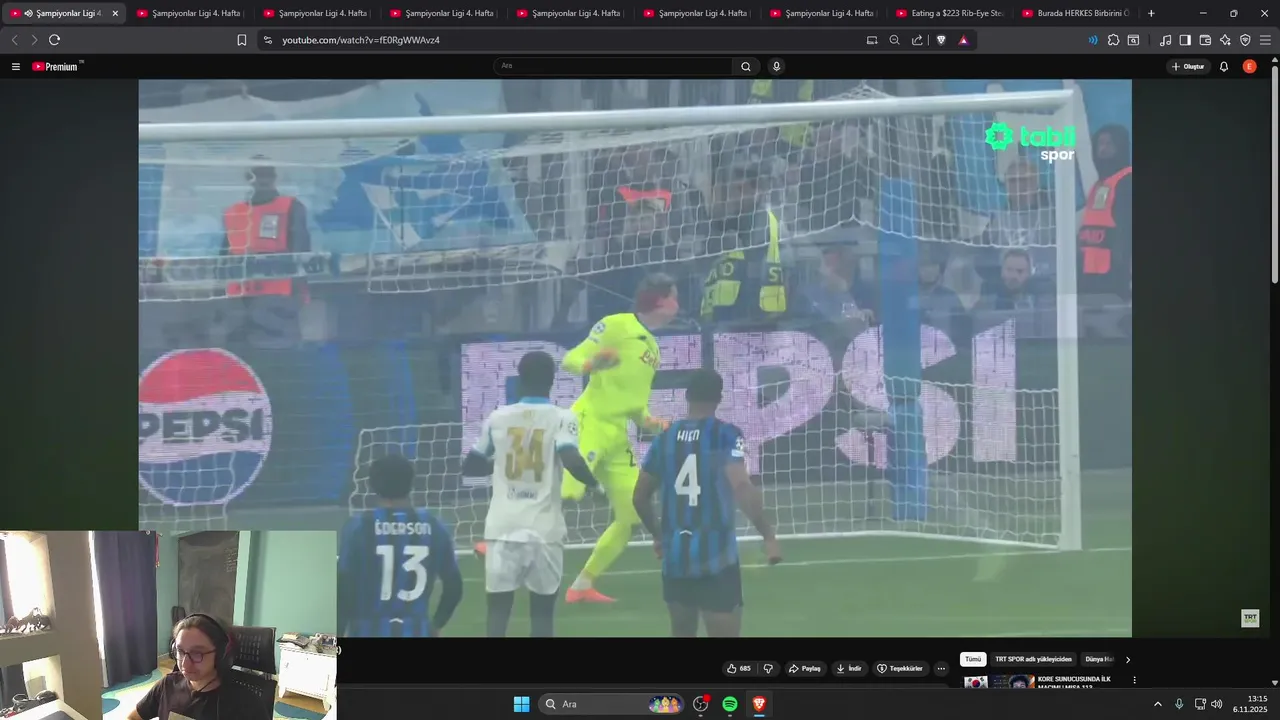1280x720 pixels.
Task: Click the address bar URL
Action: [361, 40]
